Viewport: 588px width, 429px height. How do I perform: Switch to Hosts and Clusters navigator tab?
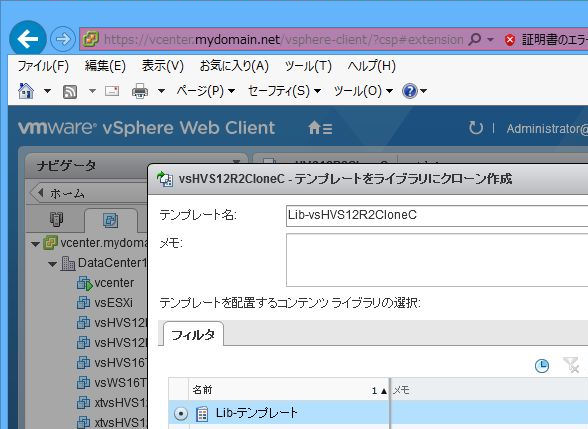pyautogui.click(x=57, y=219)
